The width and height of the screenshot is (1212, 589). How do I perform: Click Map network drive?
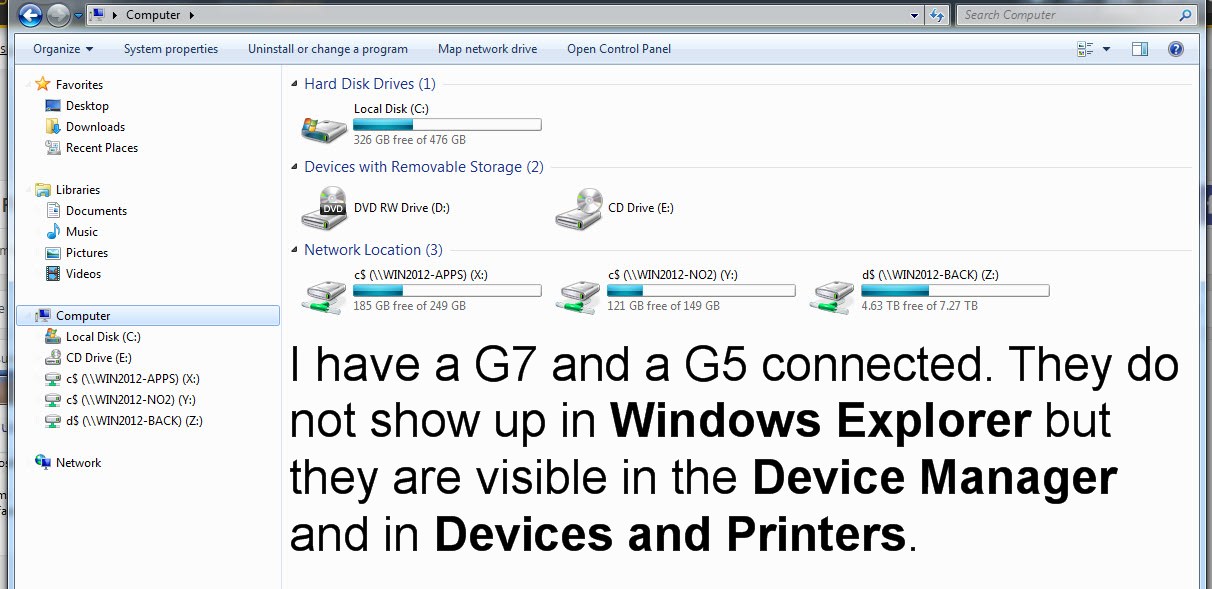[487, 49]
